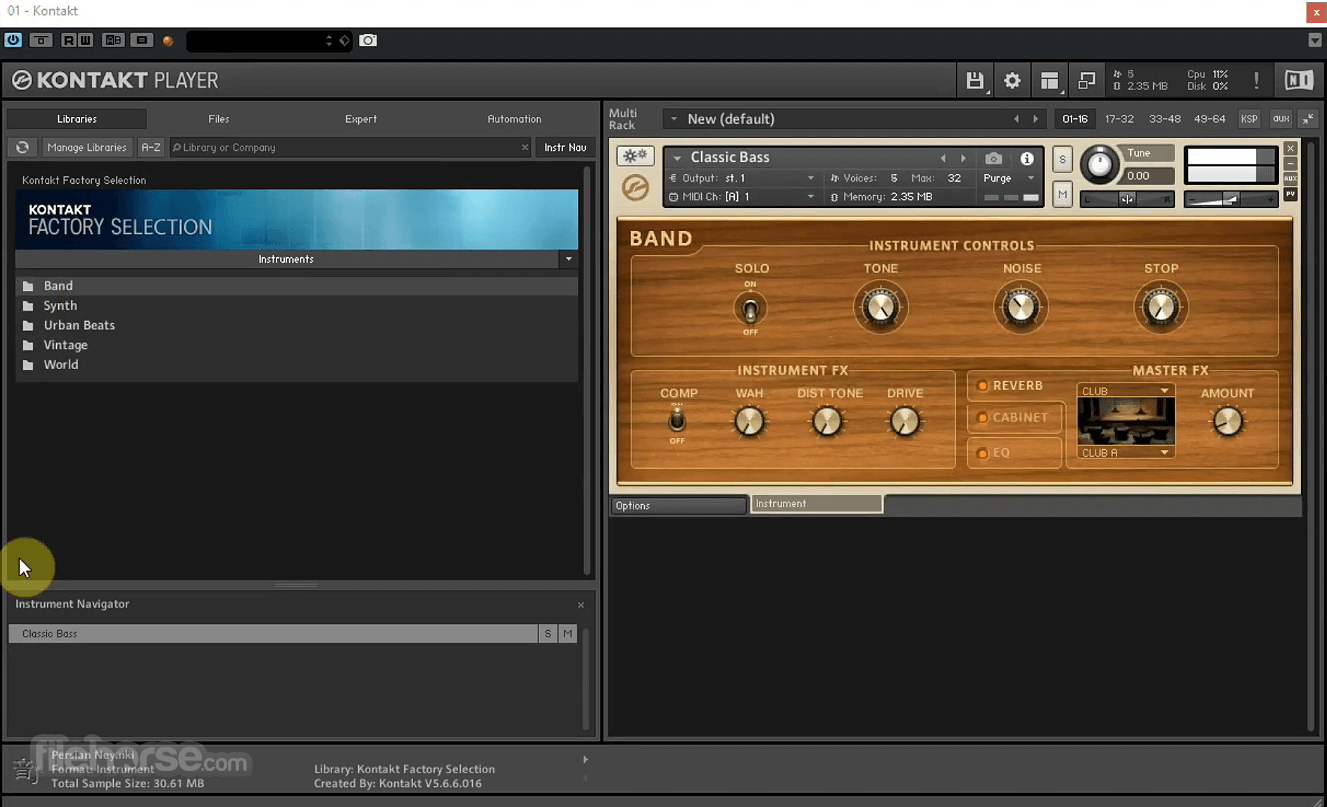1327x807 pixels.
Task: Select the Instrument tab
Action: (x=817, y=504)
